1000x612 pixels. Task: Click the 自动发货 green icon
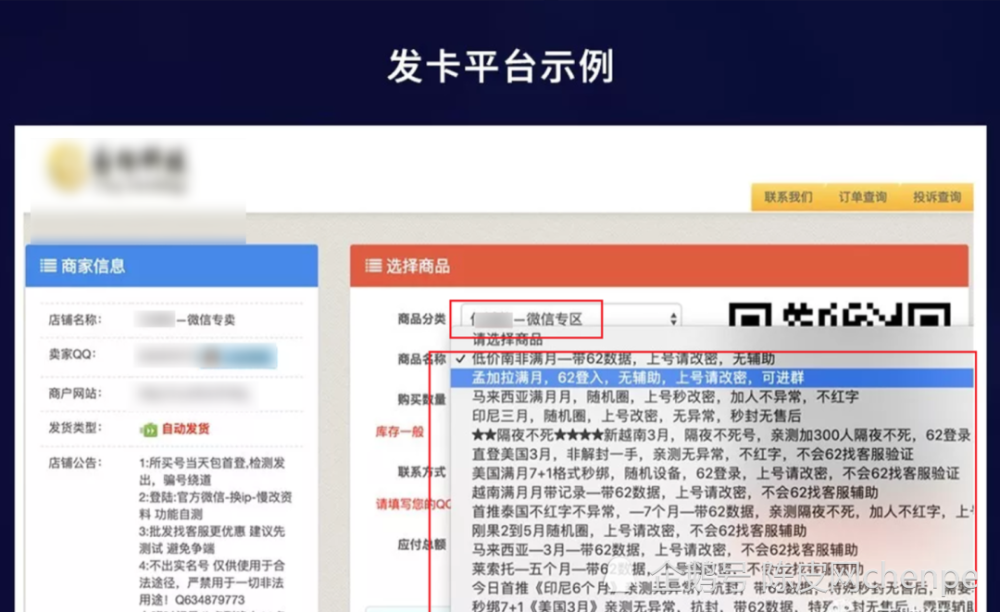click(148, 430)
